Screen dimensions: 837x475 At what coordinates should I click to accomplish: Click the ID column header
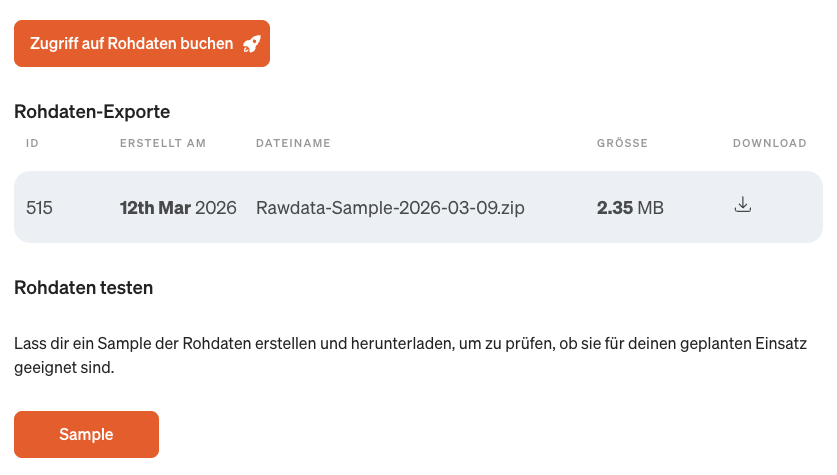tap(32, 143)
